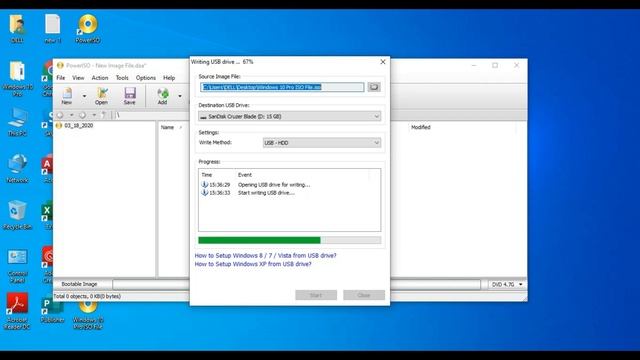Click the Save toolbar icon in PowerISO
640x360 pixels.
click(x=130, y=96)
